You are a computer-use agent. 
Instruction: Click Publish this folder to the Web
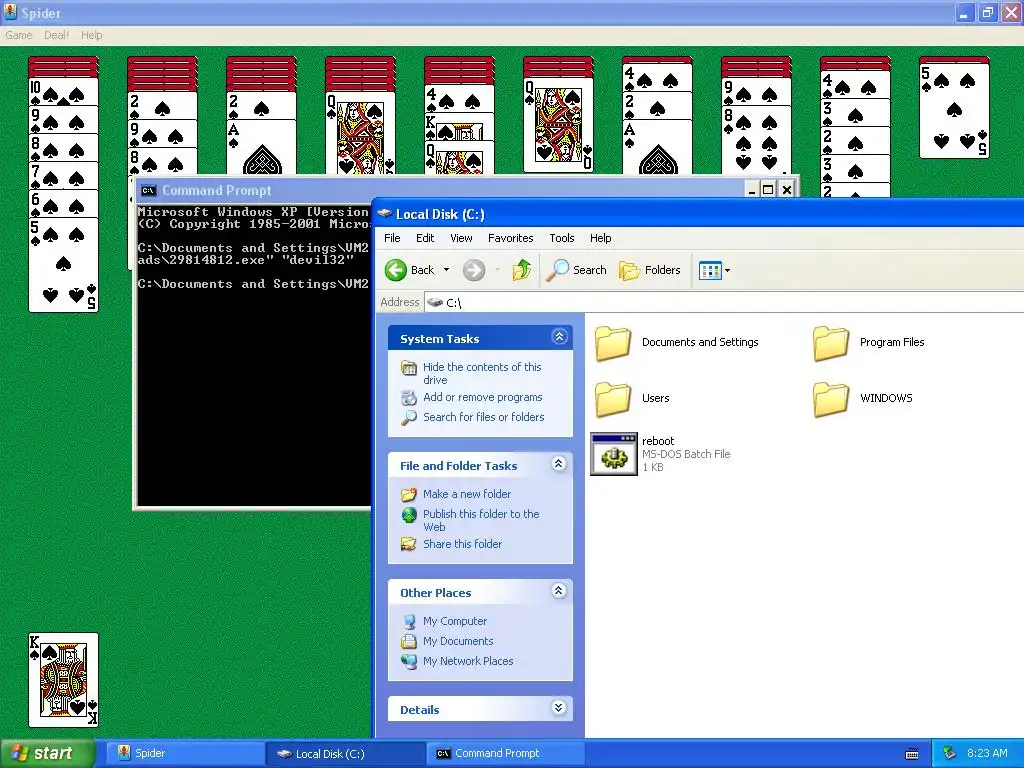pos(481,520)
